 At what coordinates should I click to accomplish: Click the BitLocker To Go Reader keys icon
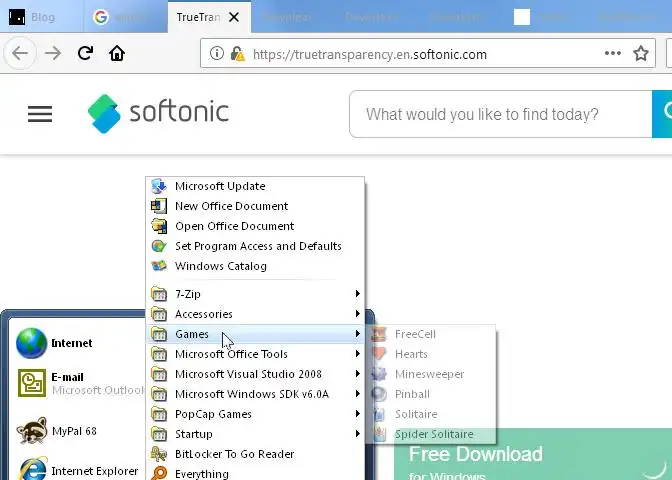point(159,454)
